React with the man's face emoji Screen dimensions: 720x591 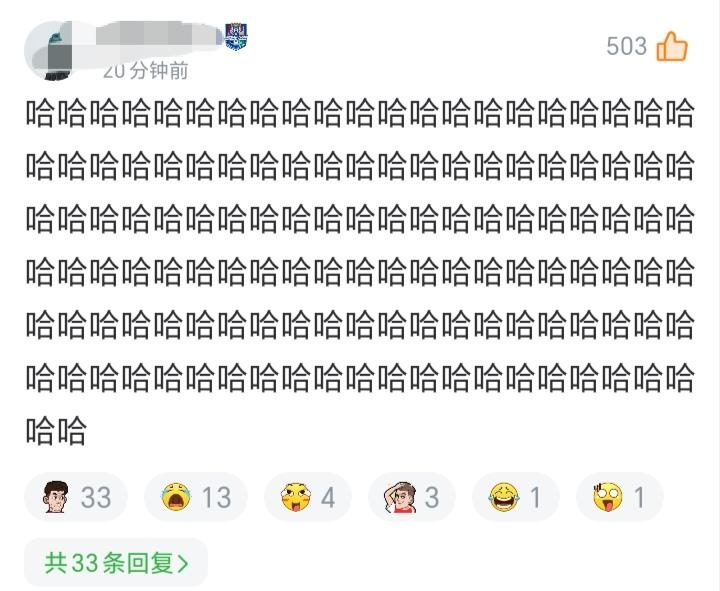coord(56,497)
